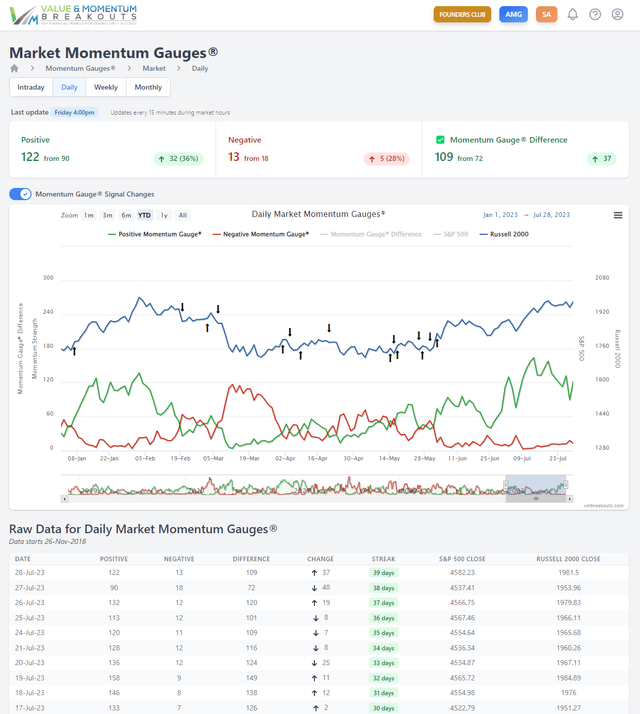The width and height of the screenshot is (640, 714).
Task: Click the Friday 4:00pm last update badge
Action: (x=74, y=112)
